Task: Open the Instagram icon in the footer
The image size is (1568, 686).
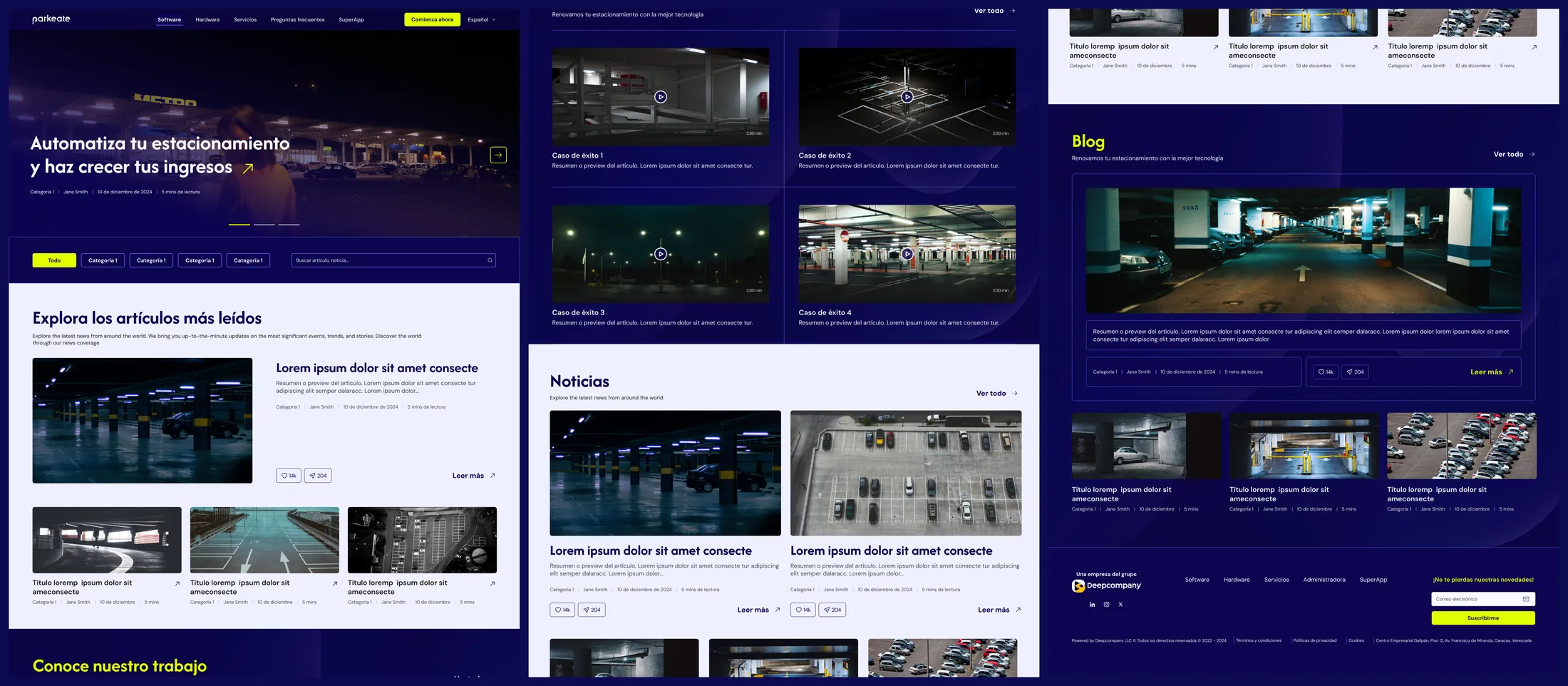Action: tap(1106, 605)
